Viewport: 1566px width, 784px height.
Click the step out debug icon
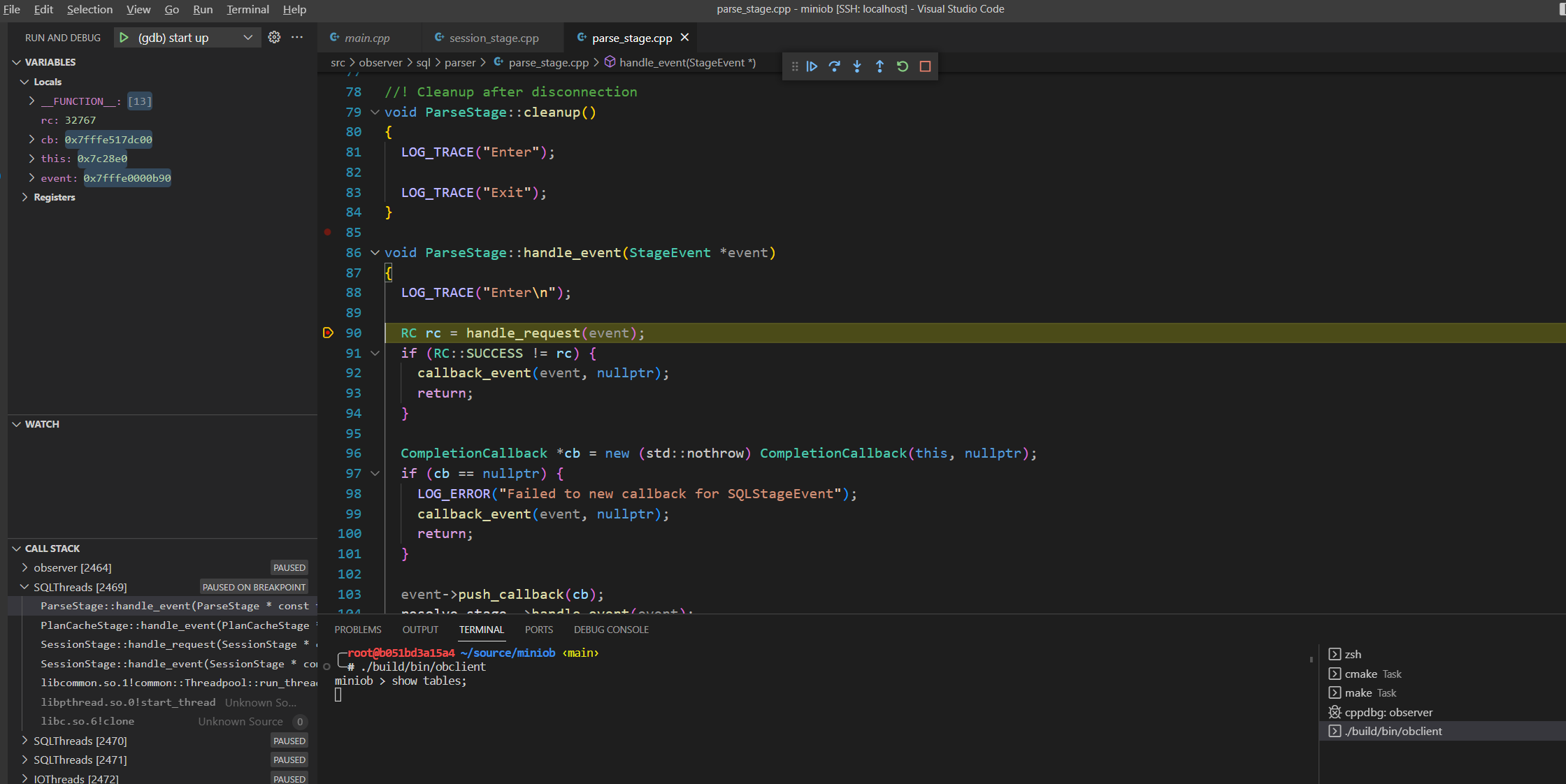click(x=880, y=66)
